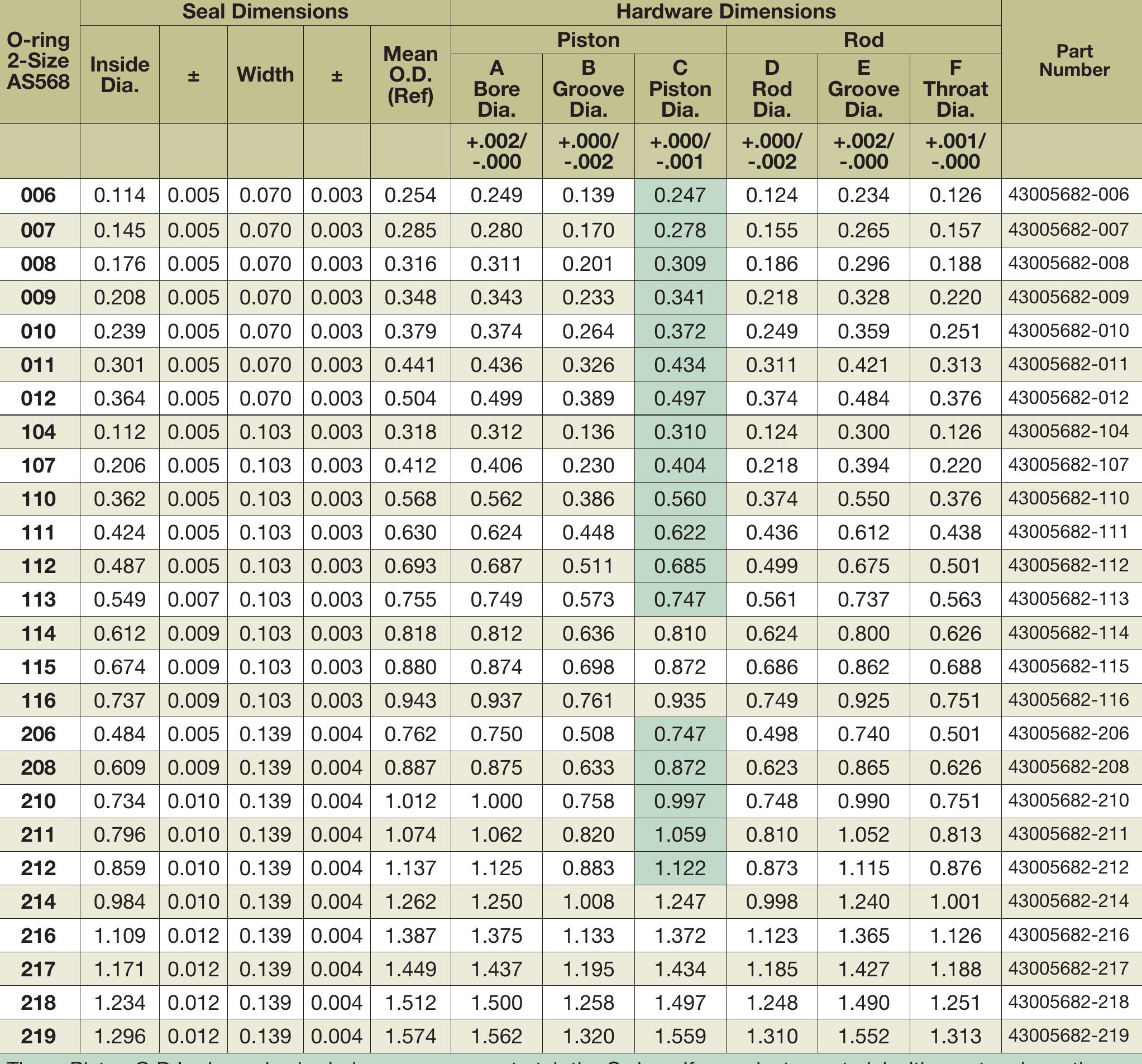Click the Hardware Dimensions header
This screenshot has height=1064, width=1142.
[x=725, y=12]
